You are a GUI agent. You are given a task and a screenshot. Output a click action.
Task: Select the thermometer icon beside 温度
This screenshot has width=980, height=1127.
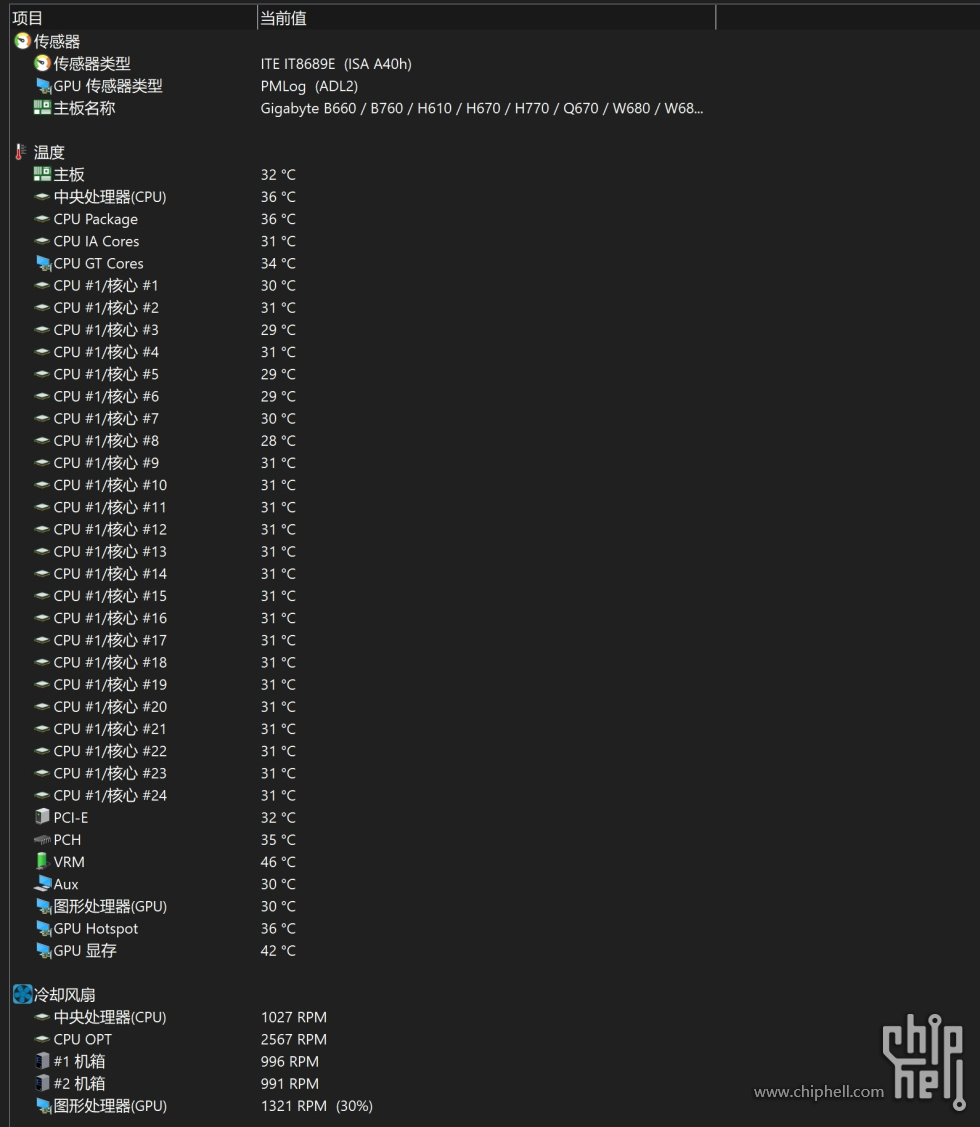21,152
